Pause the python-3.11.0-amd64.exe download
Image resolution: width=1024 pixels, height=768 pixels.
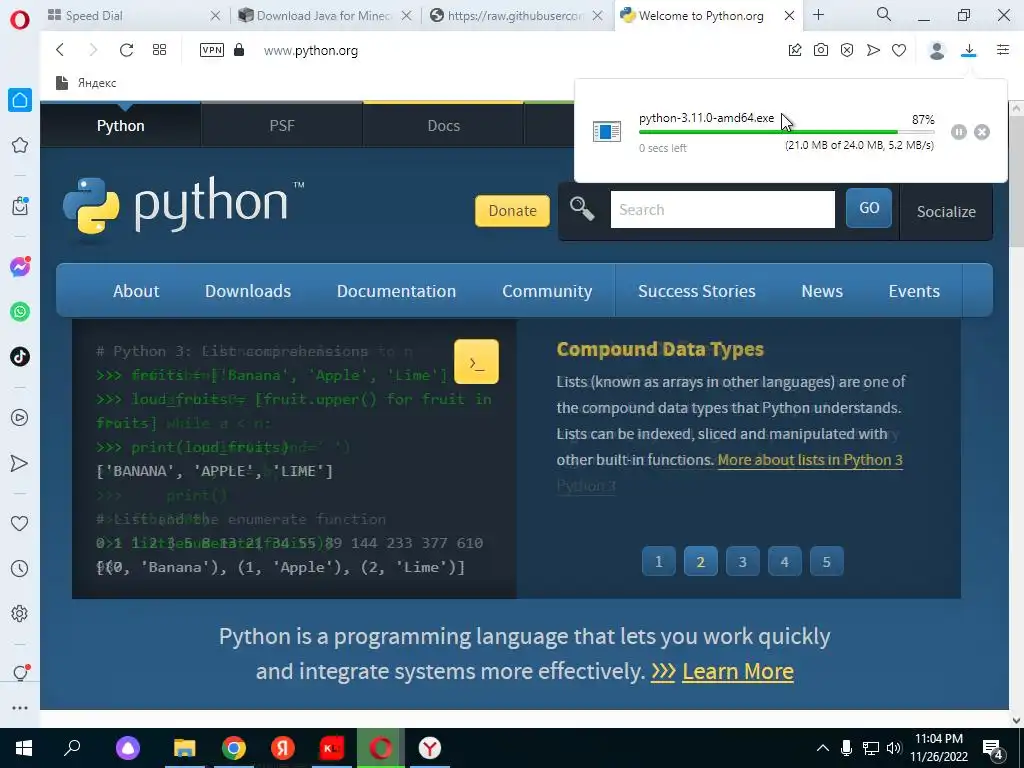click(959, 132)
